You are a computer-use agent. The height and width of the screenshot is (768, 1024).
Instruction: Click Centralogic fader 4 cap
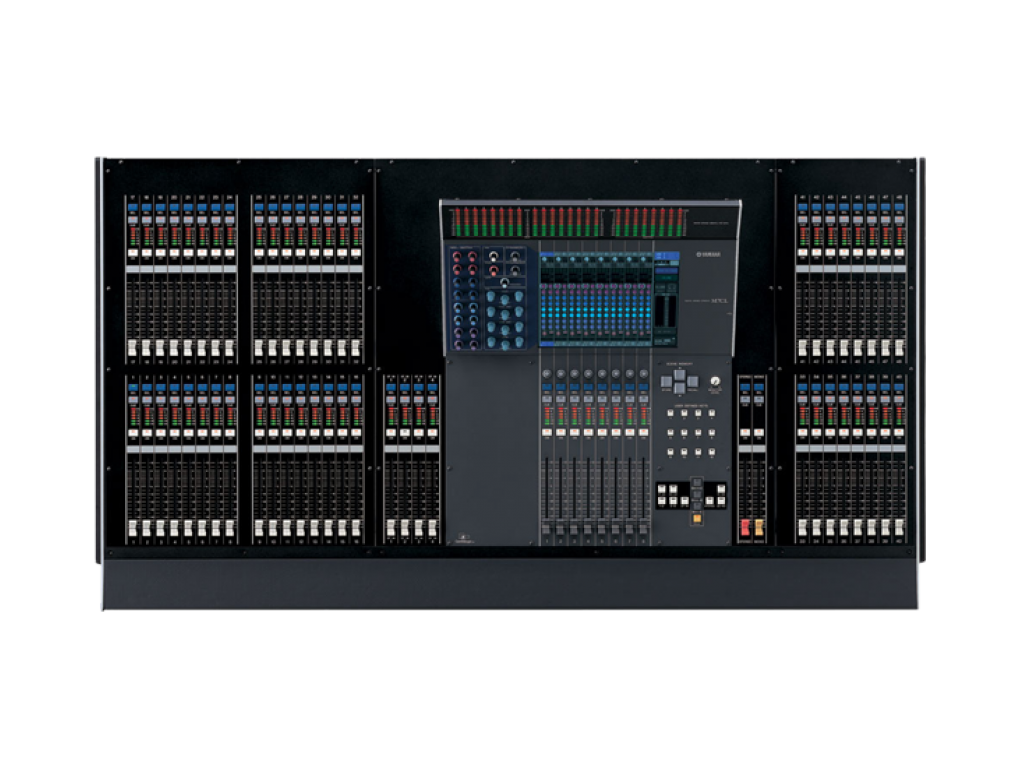click(588, 528)
